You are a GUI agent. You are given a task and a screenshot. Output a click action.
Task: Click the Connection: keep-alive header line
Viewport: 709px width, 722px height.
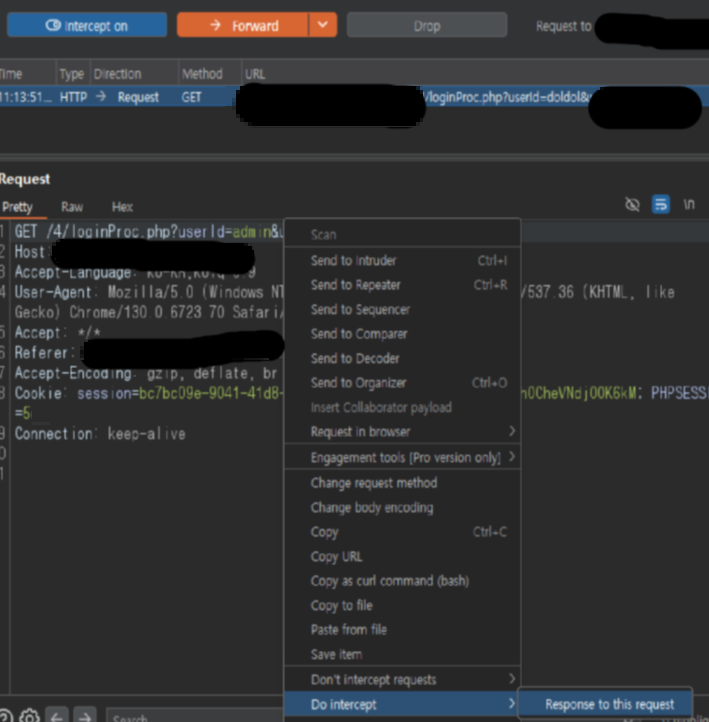click(x=100, y=433)
